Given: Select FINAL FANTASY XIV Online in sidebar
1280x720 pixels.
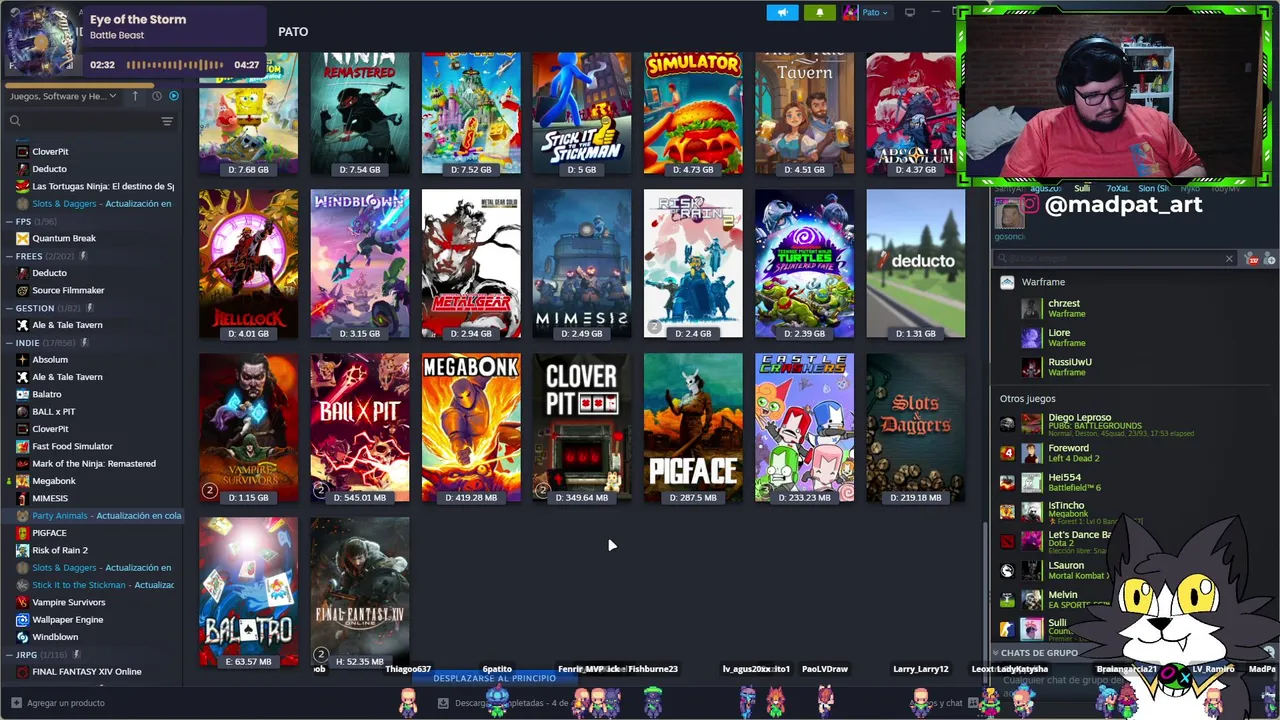Looking at the screenshot, I should [87, 672].
